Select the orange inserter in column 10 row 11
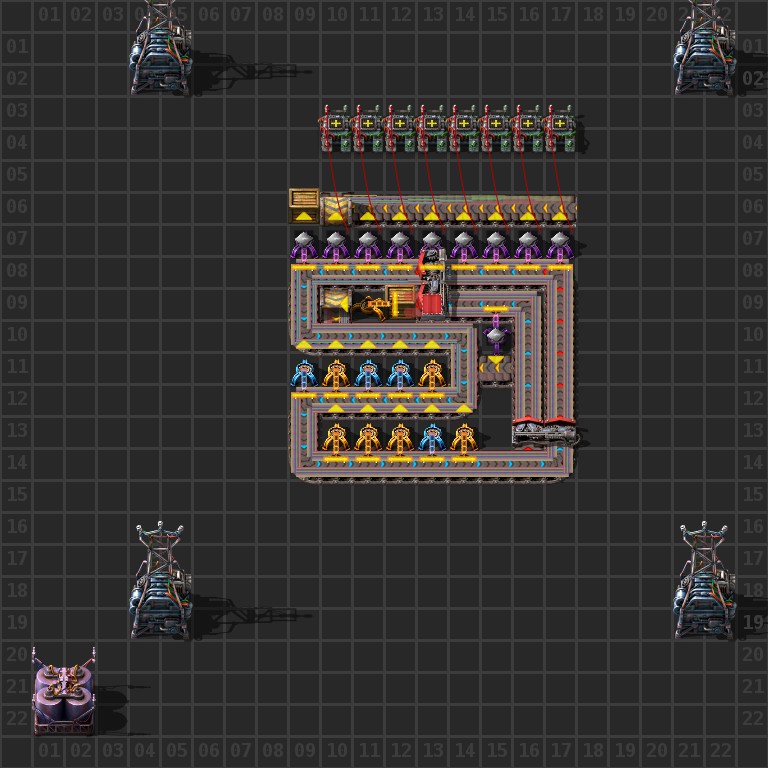The image size is (768, 768). pyautogui.click(x=336, y=375)
